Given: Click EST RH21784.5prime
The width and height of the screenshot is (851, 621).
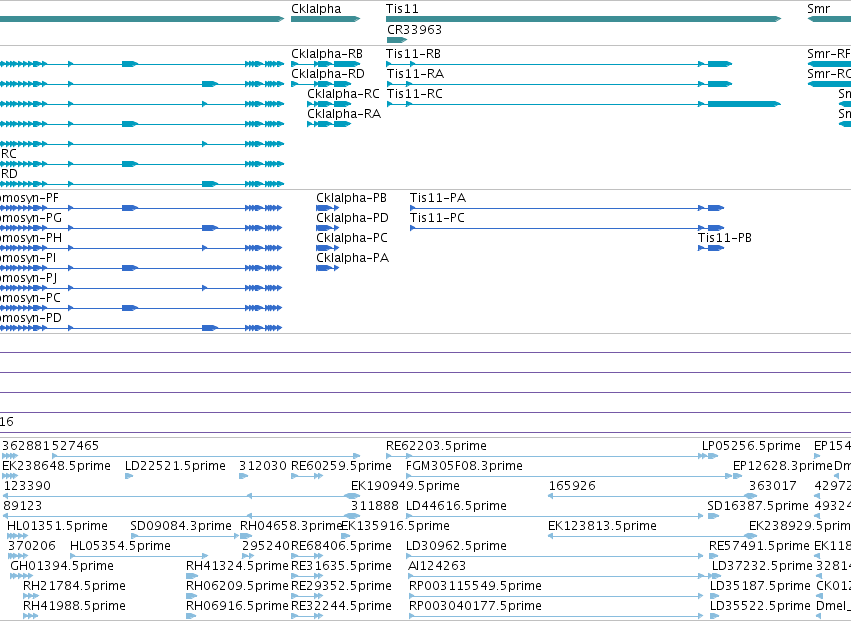Looking at the screenshot, I should click(x=31, y=597).
